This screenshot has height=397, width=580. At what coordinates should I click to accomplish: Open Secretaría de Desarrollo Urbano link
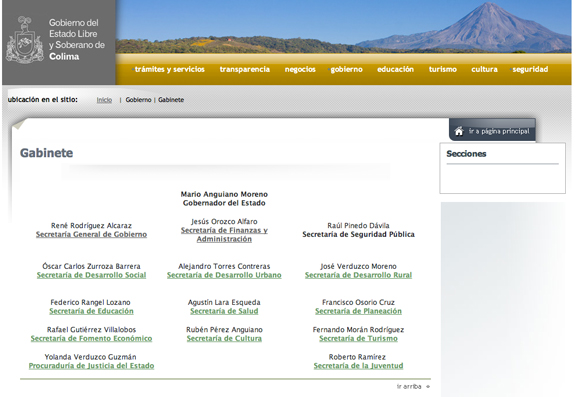click(x=224, y=275)
